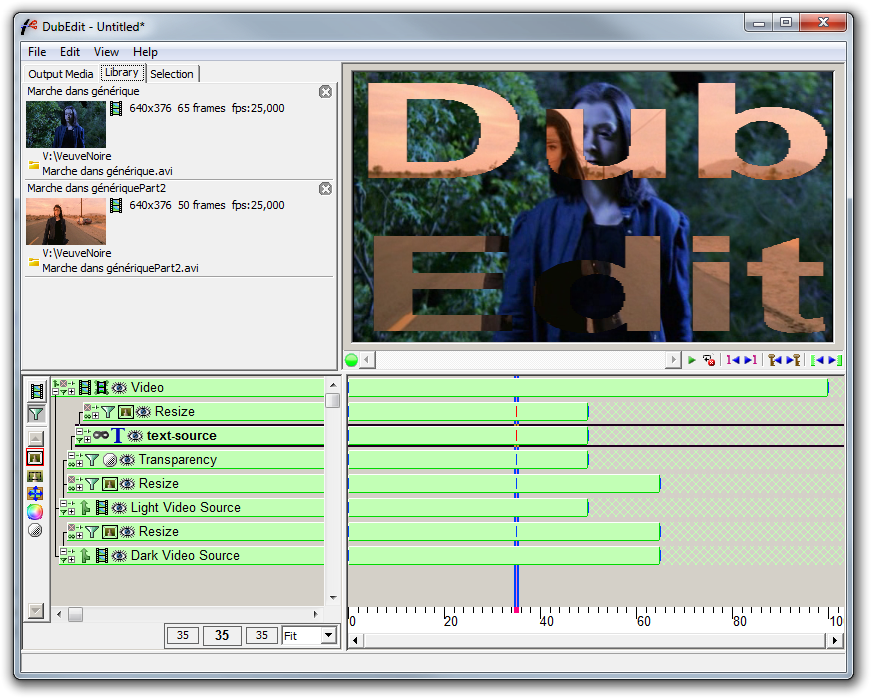The width and height of the screenshot is (871, 699).
Task: Remove Marche dans générique from library
Action: [x=326, y=92]
